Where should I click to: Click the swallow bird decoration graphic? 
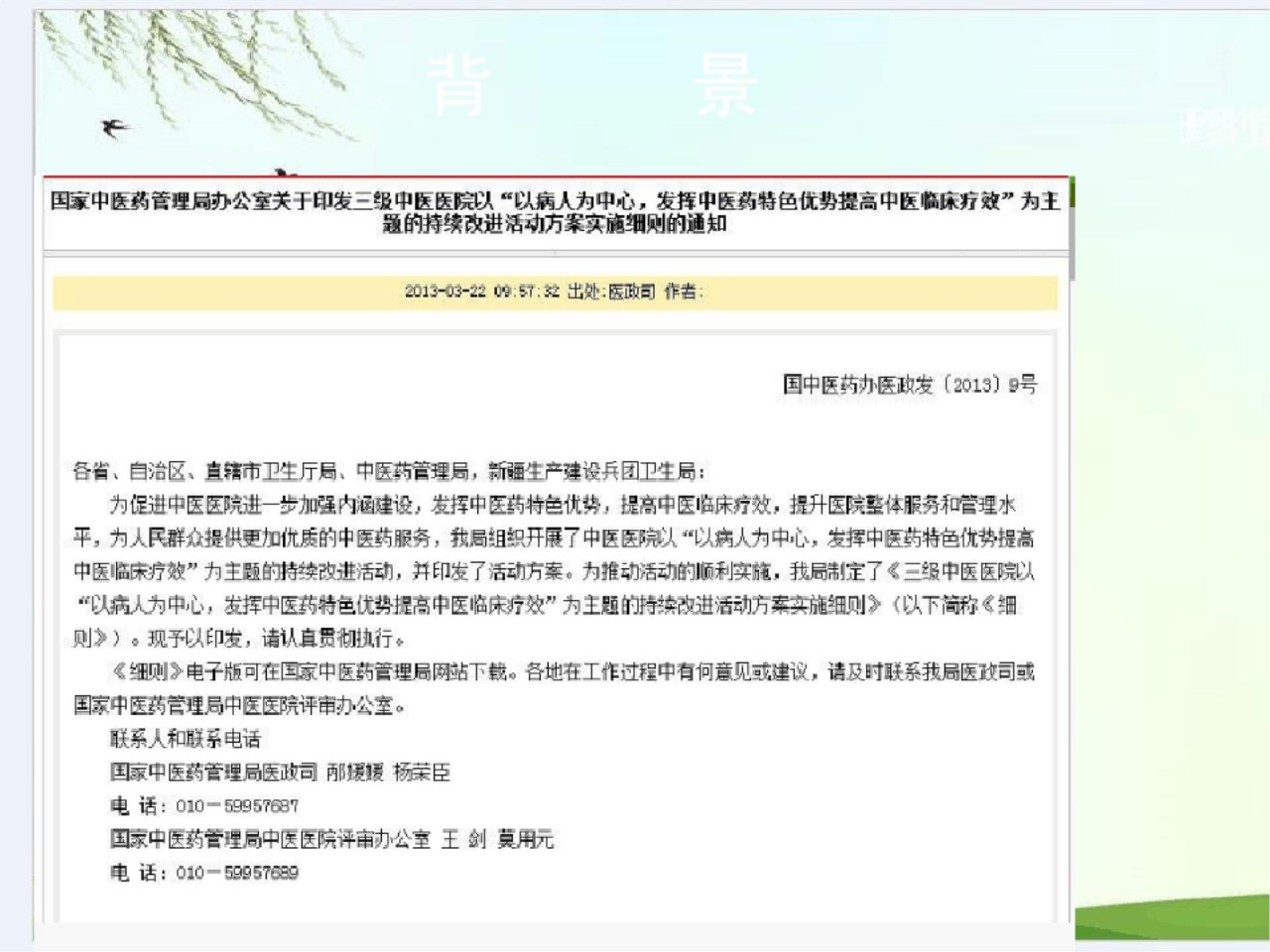(117, 129)
